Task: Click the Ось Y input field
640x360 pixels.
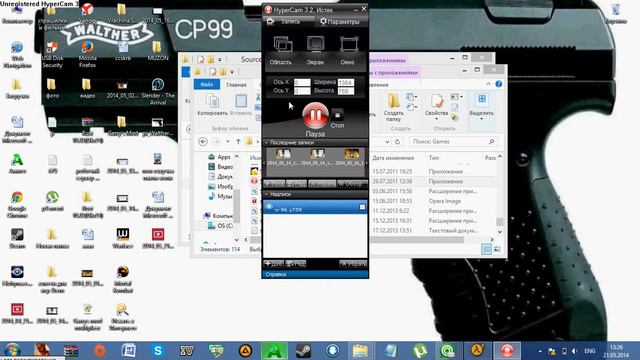Action: click(x=302, y=91)
